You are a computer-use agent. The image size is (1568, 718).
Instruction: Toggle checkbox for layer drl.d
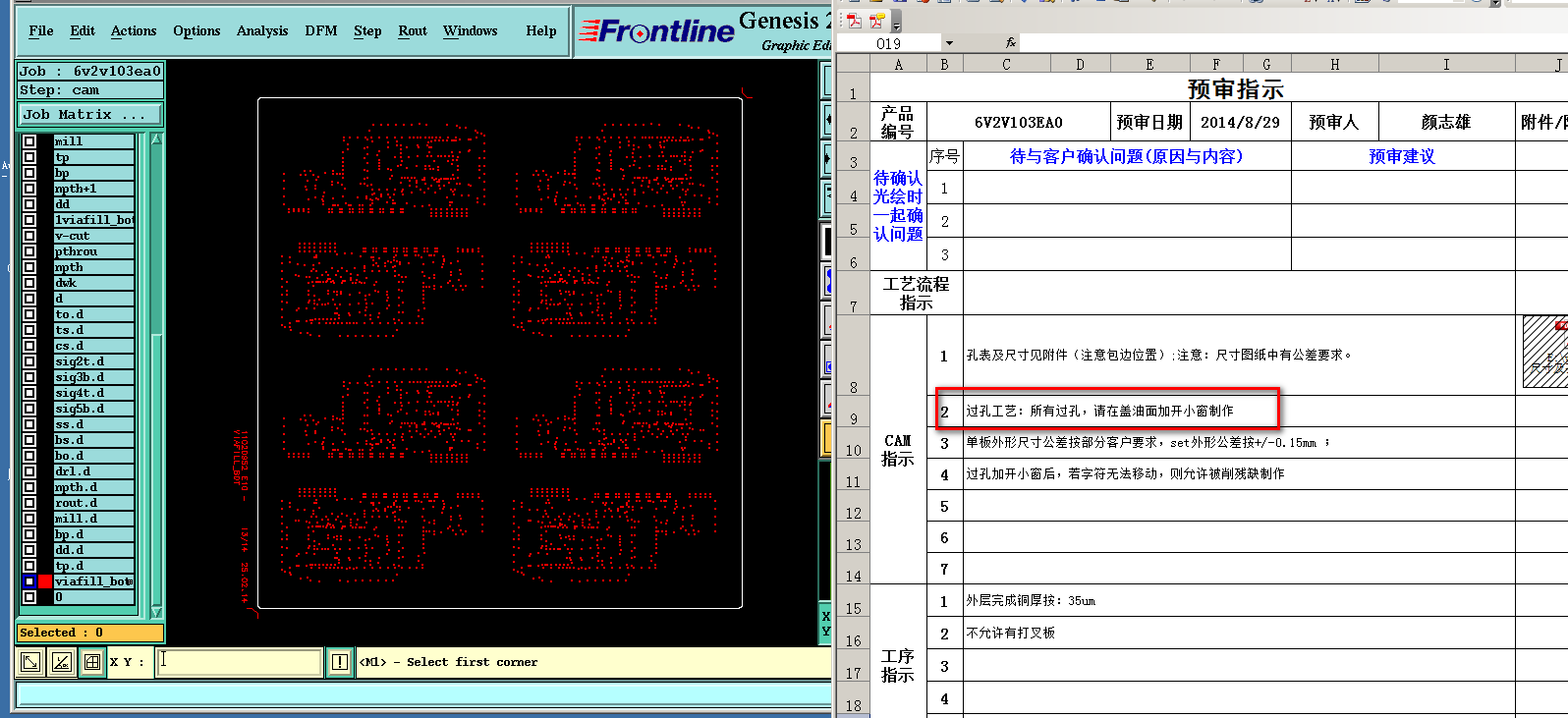click(29, 471)
